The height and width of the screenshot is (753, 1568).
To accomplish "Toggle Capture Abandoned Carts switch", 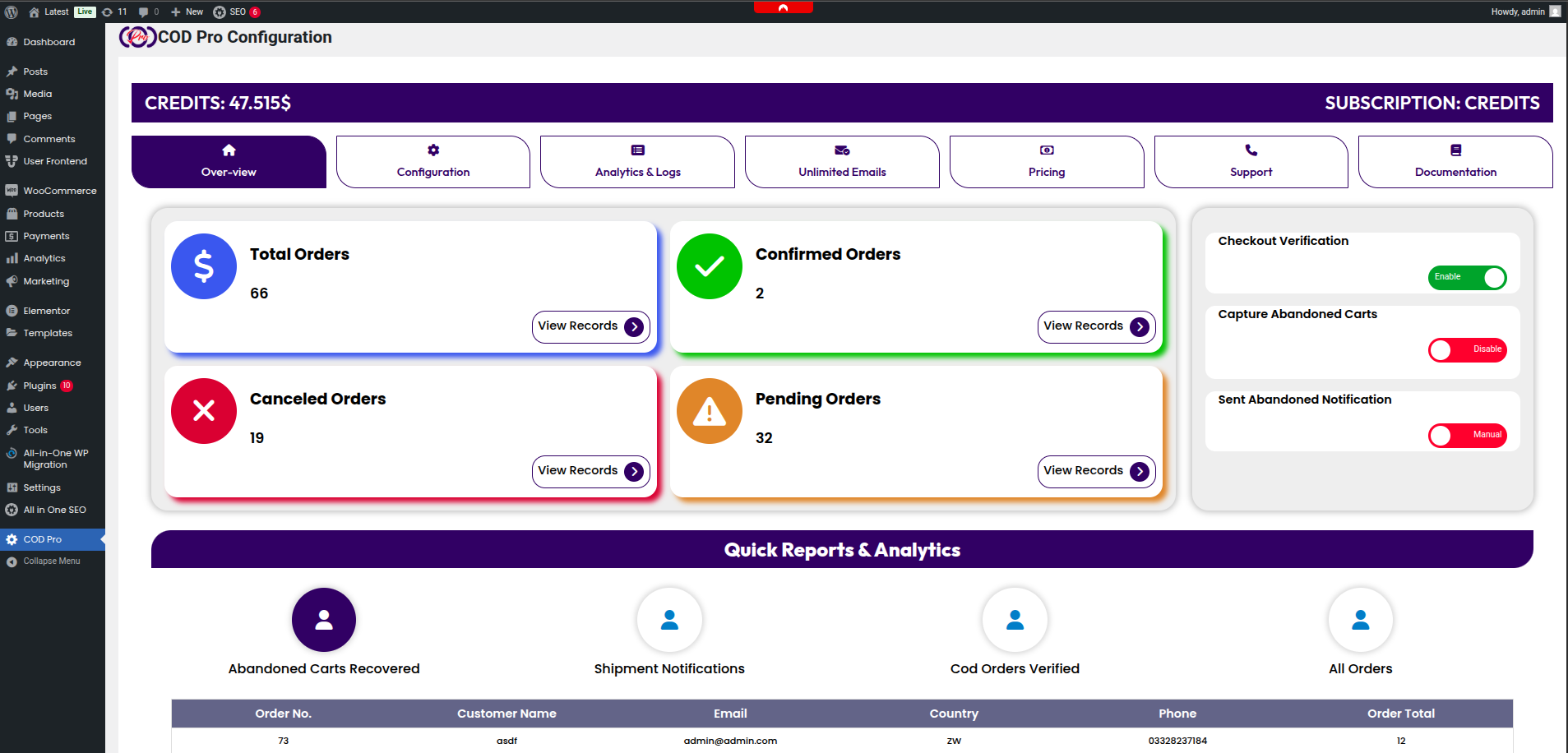I will click(x=1468, y=350).
